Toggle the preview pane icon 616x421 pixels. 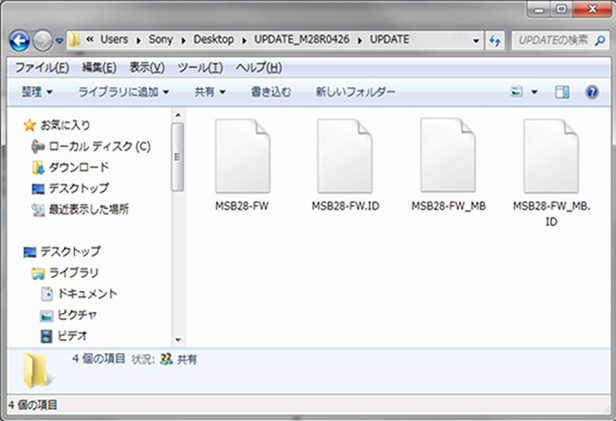562,92
